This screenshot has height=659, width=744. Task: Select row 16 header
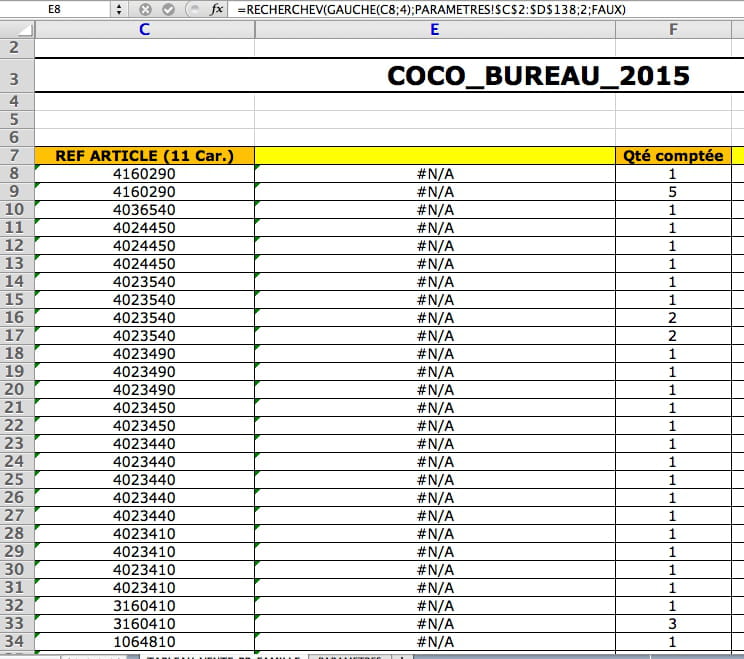tap(14, 317)
